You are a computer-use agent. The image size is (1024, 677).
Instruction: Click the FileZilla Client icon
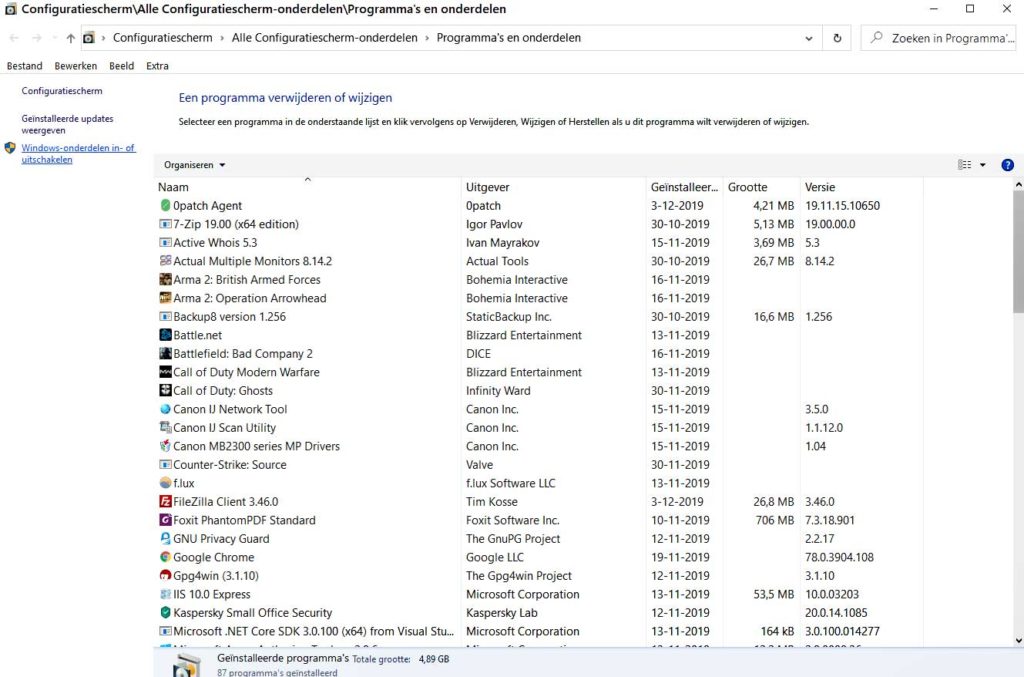click(x=165, y=501)
